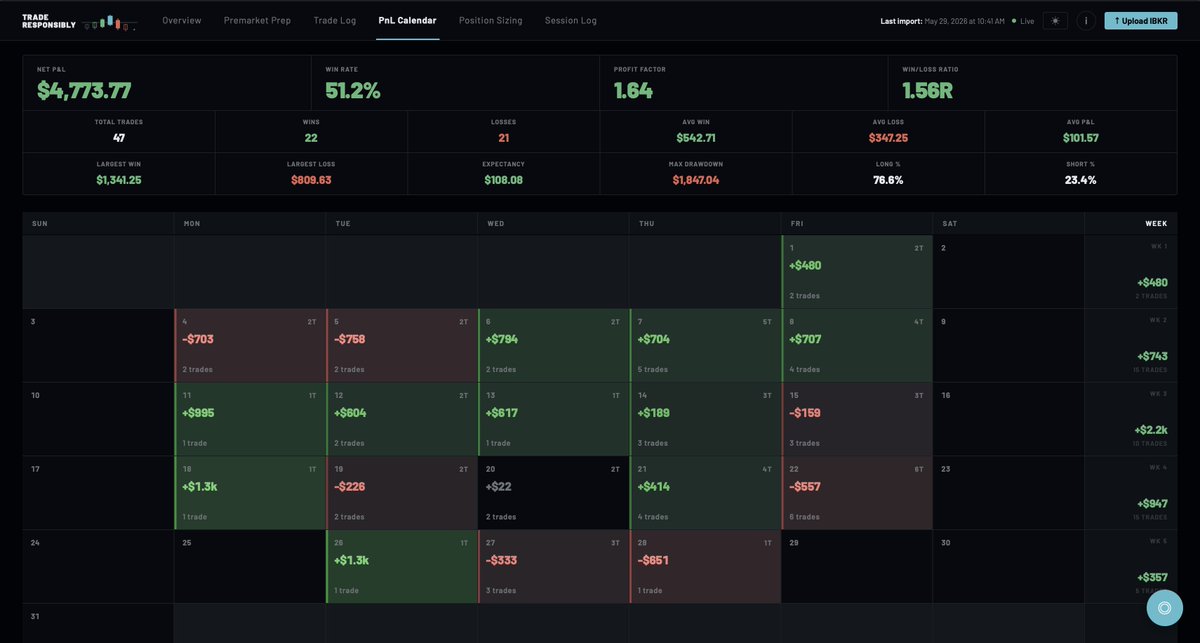Click the Profit Factor 1.64 value
Viewport: 1200px width, 643px height.
[633, 90]
